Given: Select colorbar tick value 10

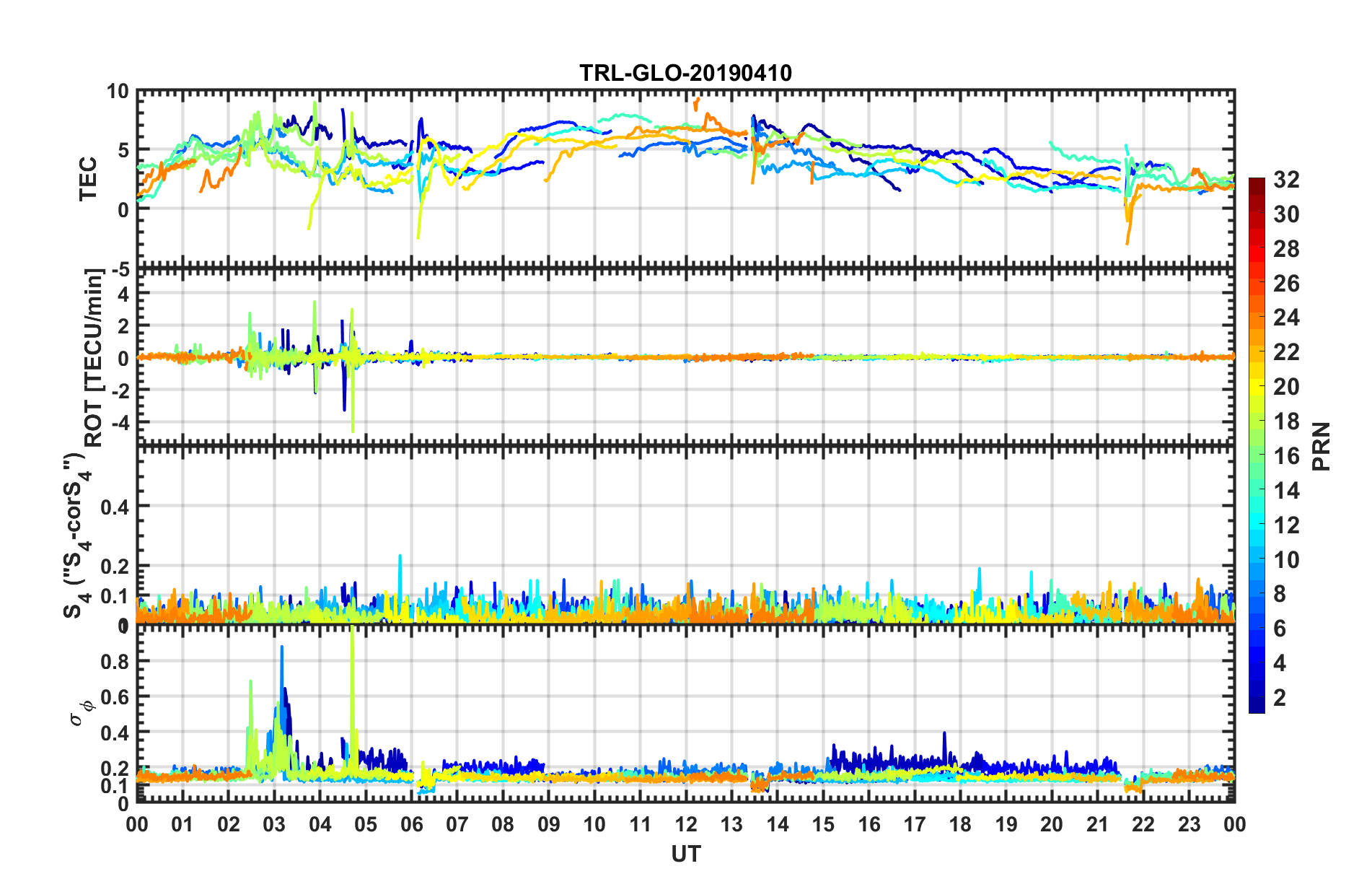Looking at the screenshot, I should pos(1286,560).
